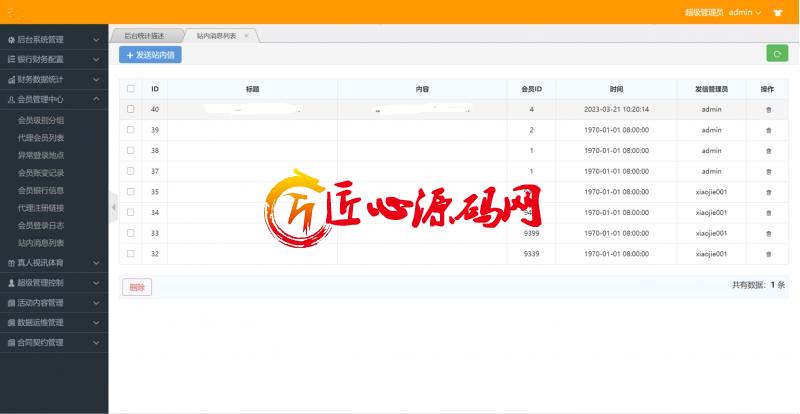Collapse the sidebar with the left arrow handle

click(113, 207)
